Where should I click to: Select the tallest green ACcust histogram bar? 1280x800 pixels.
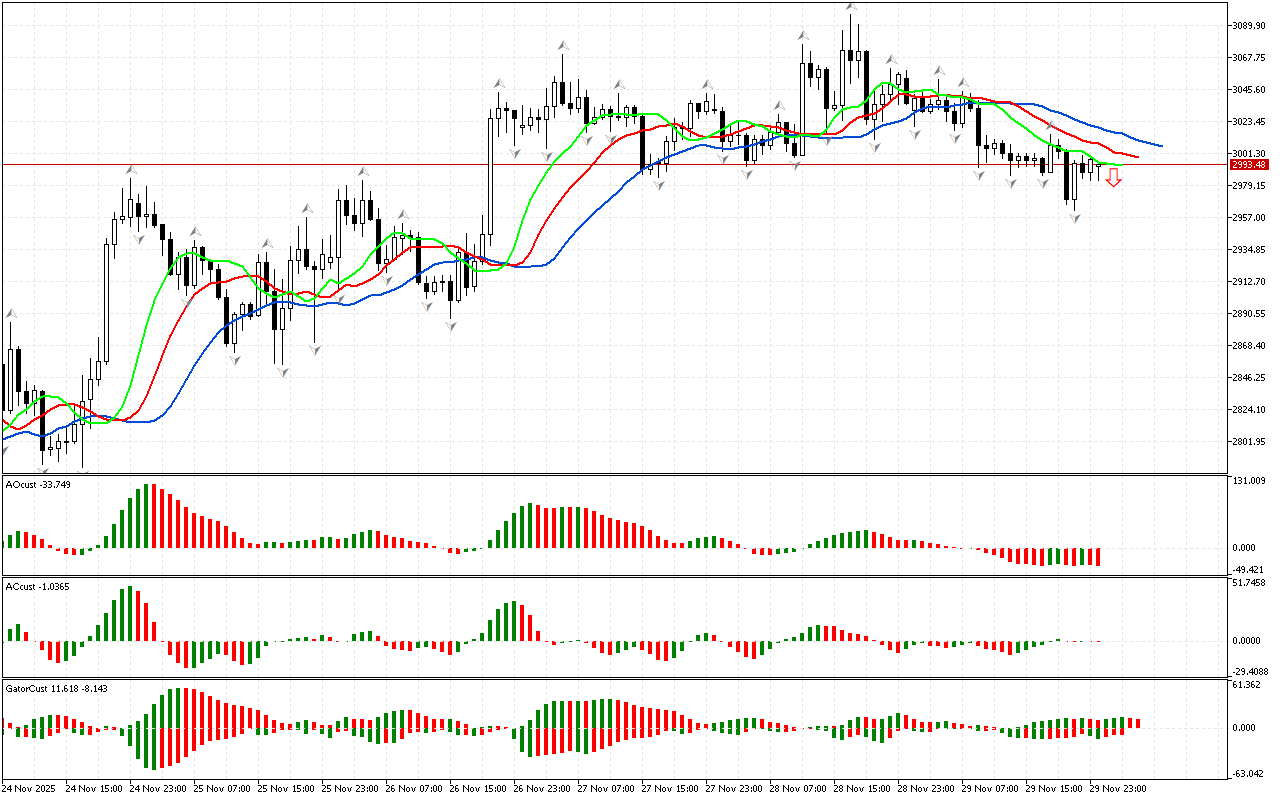[129, 614]
